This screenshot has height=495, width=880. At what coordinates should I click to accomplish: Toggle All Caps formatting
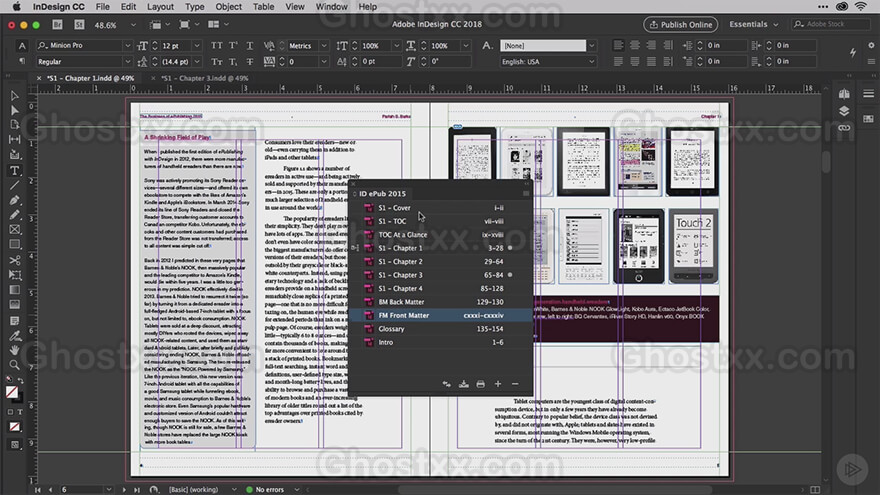[217, 45]
